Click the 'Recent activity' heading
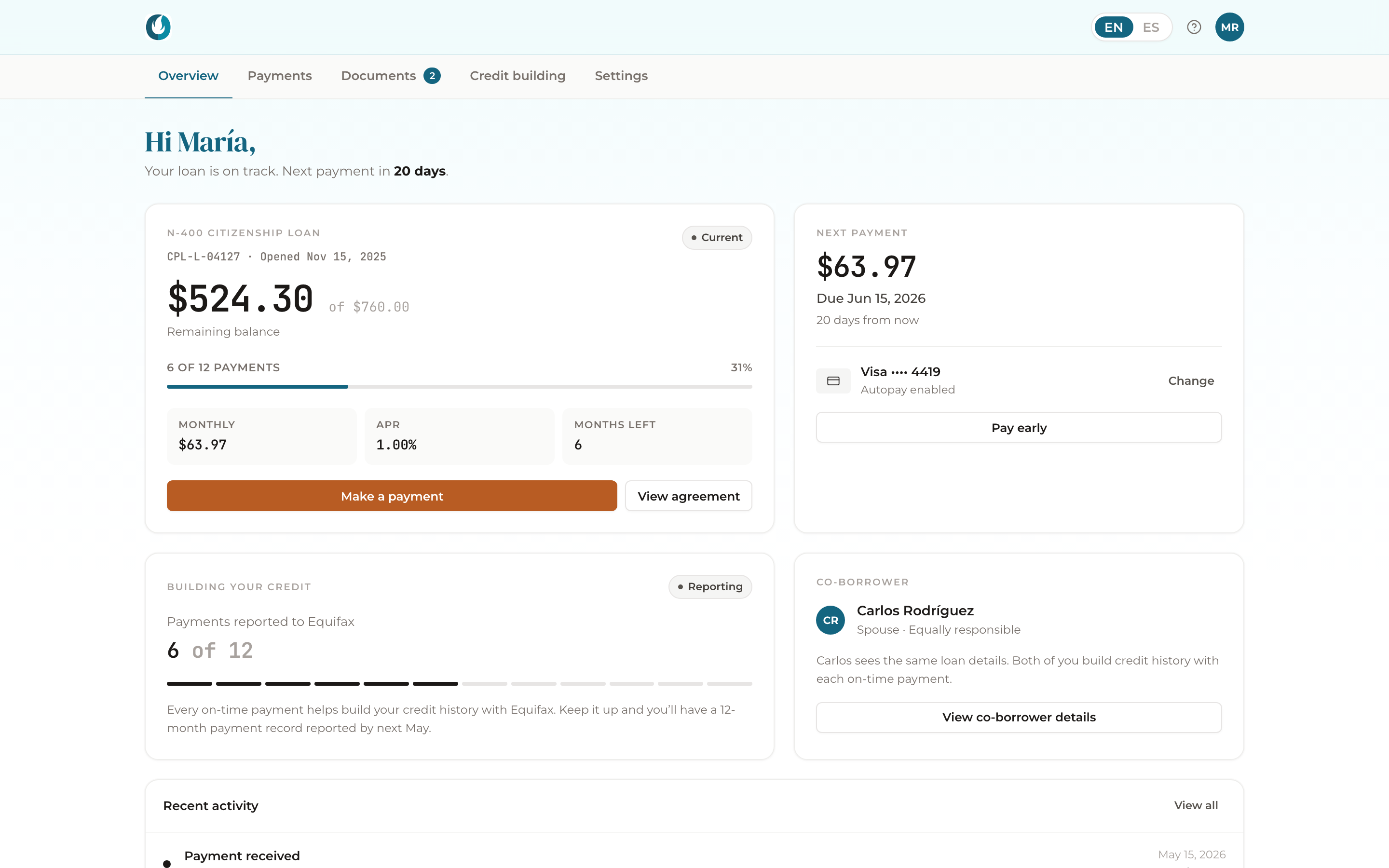 coord(211,805)
